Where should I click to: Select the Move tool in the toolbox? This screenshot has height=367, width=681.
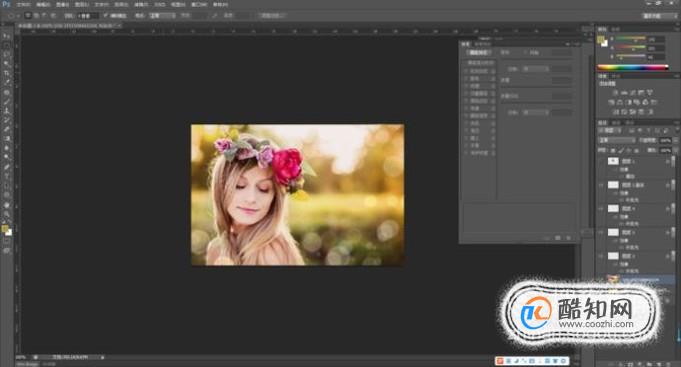7,36
